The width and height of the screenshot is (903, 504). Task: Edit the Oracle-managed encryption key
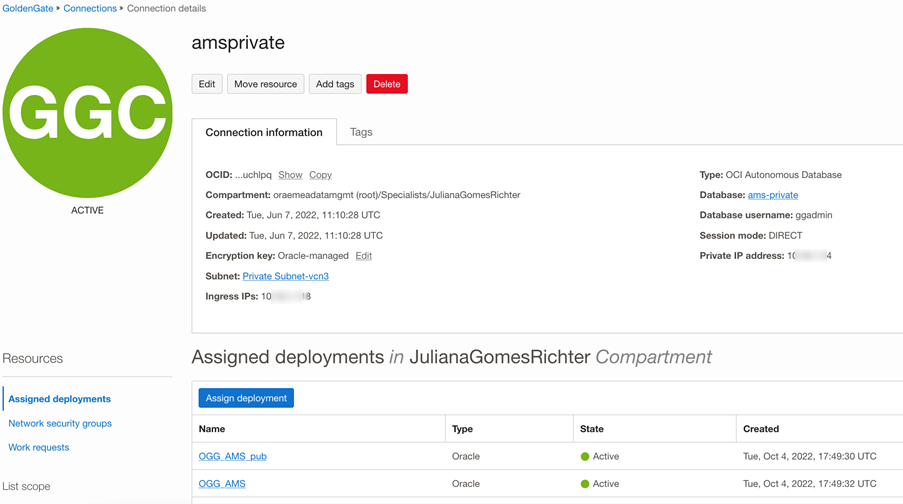click(364, 256)
